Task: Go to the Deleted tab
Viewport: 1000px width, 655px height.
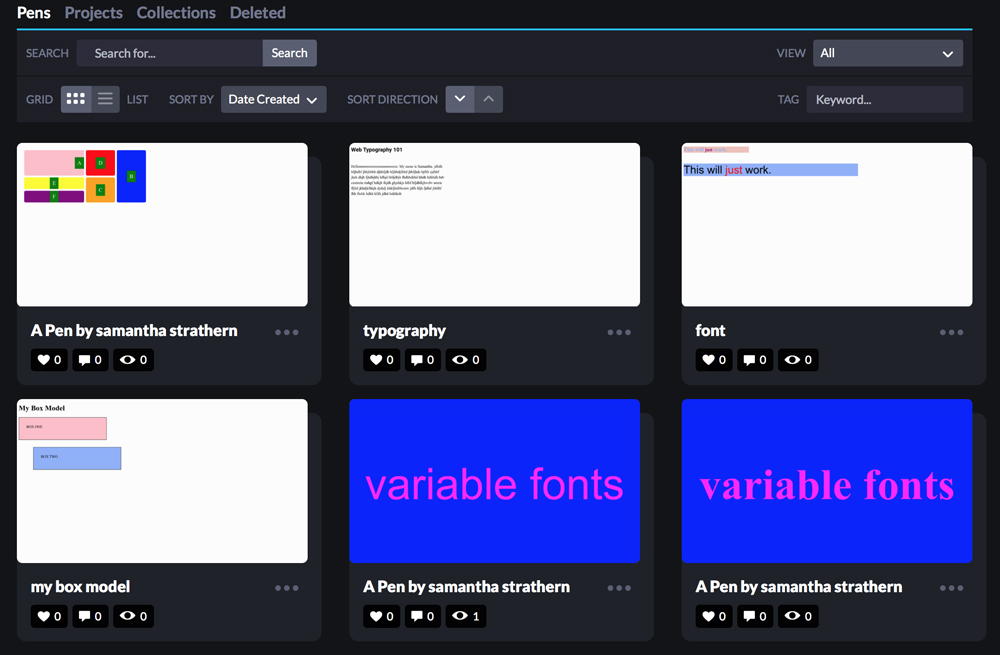Action: 257,13
